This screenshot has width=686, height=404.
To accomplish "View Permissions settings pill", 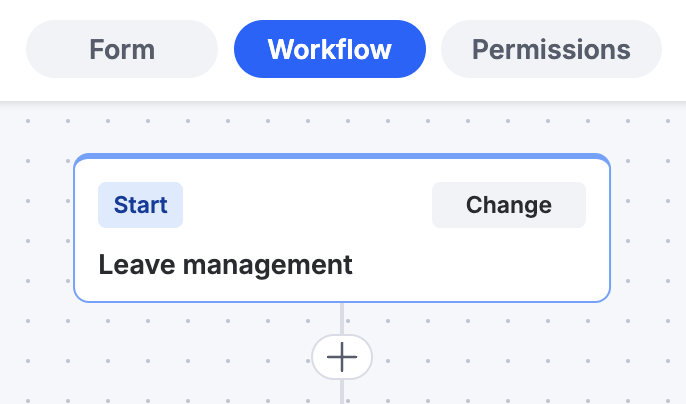I will click(551, 49).
